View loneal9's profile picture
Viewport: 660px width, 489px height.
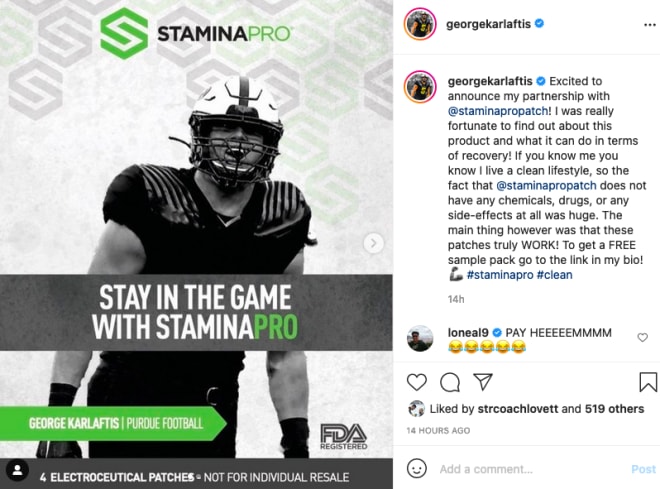420,338
